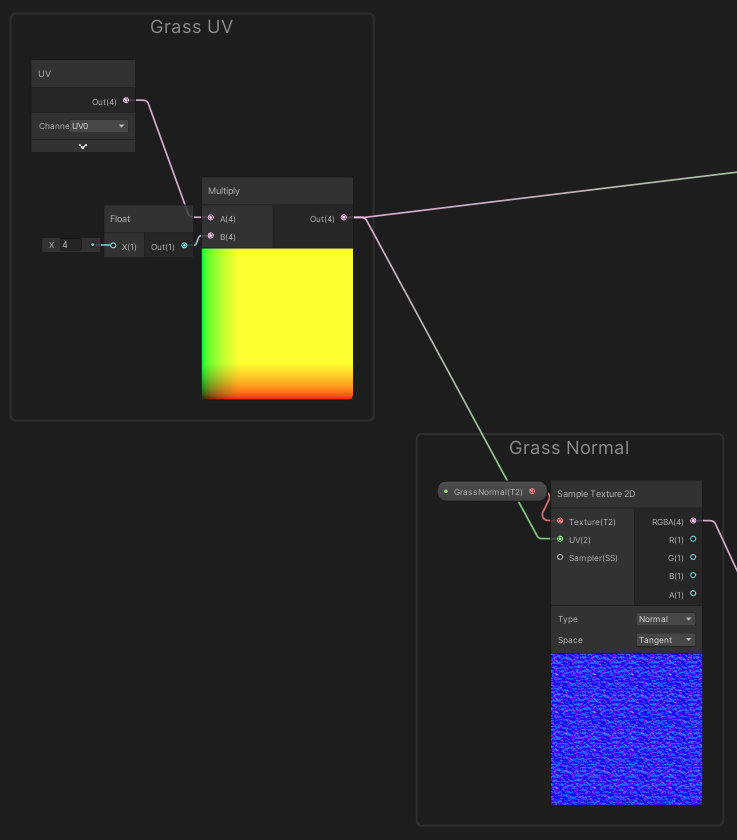Screen dimensions: 737x840
Task: Click the Float node Out(1) output port
Action: point(184,245)
